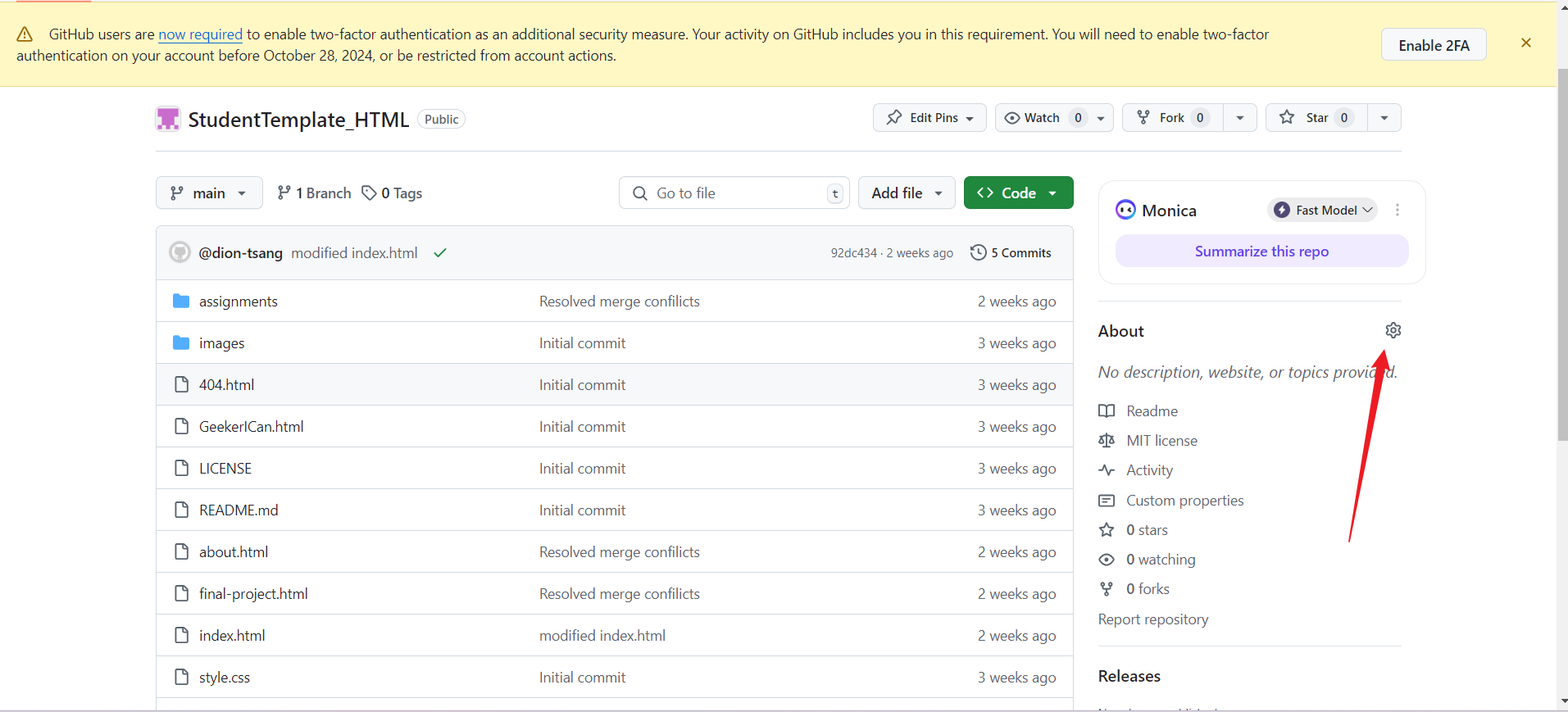Open the 404.html file
1568x712 pixels.
tap(226, 385)
